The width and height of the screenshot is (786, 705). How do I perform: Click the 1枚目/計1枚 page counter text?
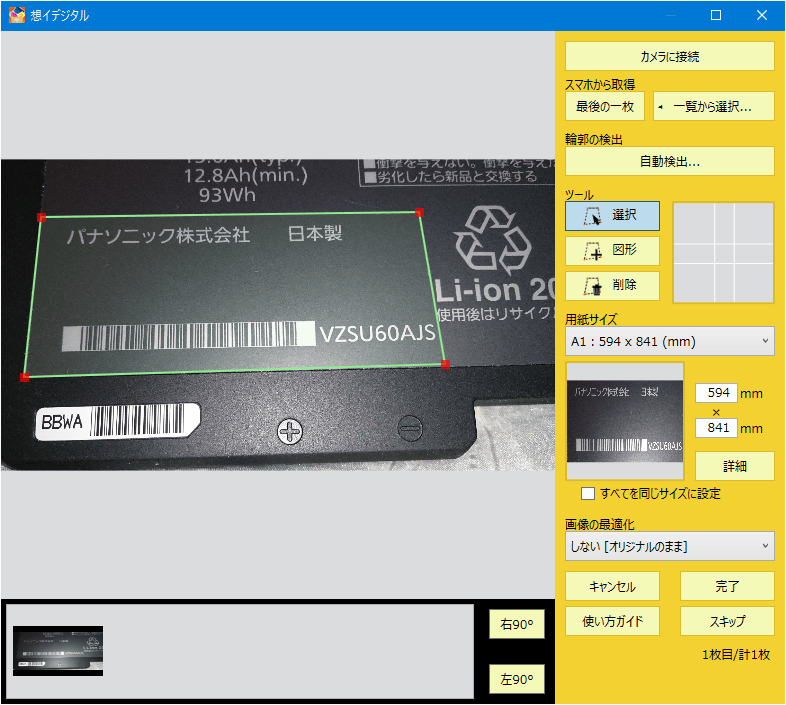pos(735,654)
